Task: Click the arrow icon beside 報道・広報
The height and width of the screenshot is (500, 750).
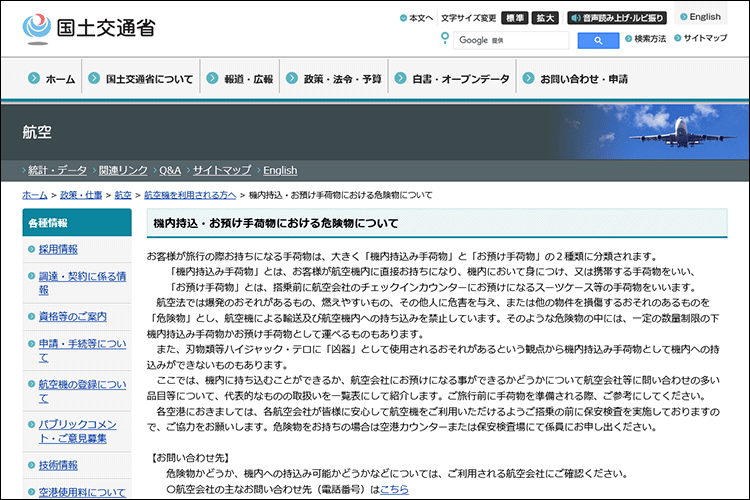Action: point(212,78)
